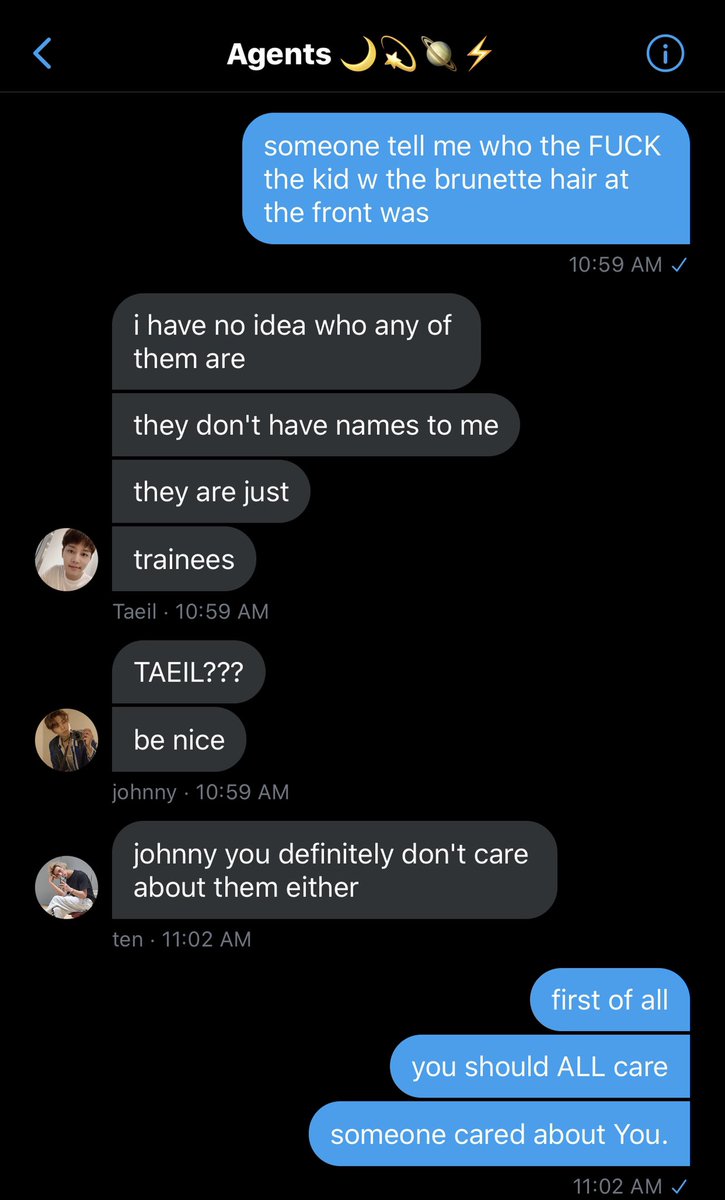
Task: Tap the 10:59 AM read checkmark
Action: point(679,265)
